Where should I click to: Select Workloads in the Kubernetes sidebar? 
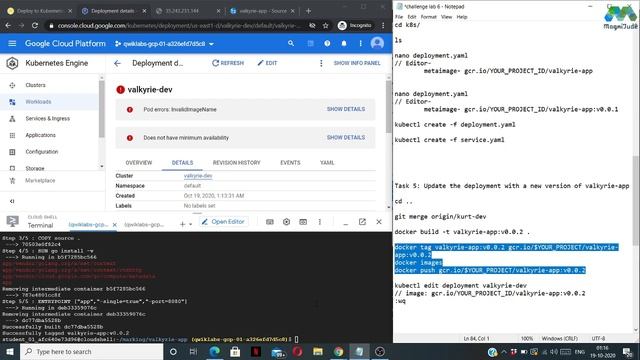pos(38,102)
